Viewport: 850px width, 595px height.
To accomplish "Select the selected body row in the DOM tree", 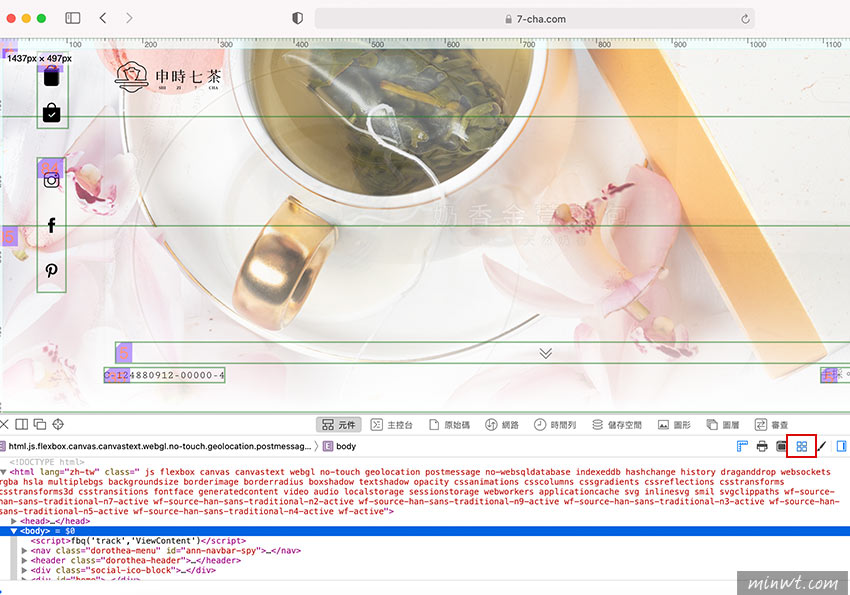I will pyautogui.click(x=425, y=531).
